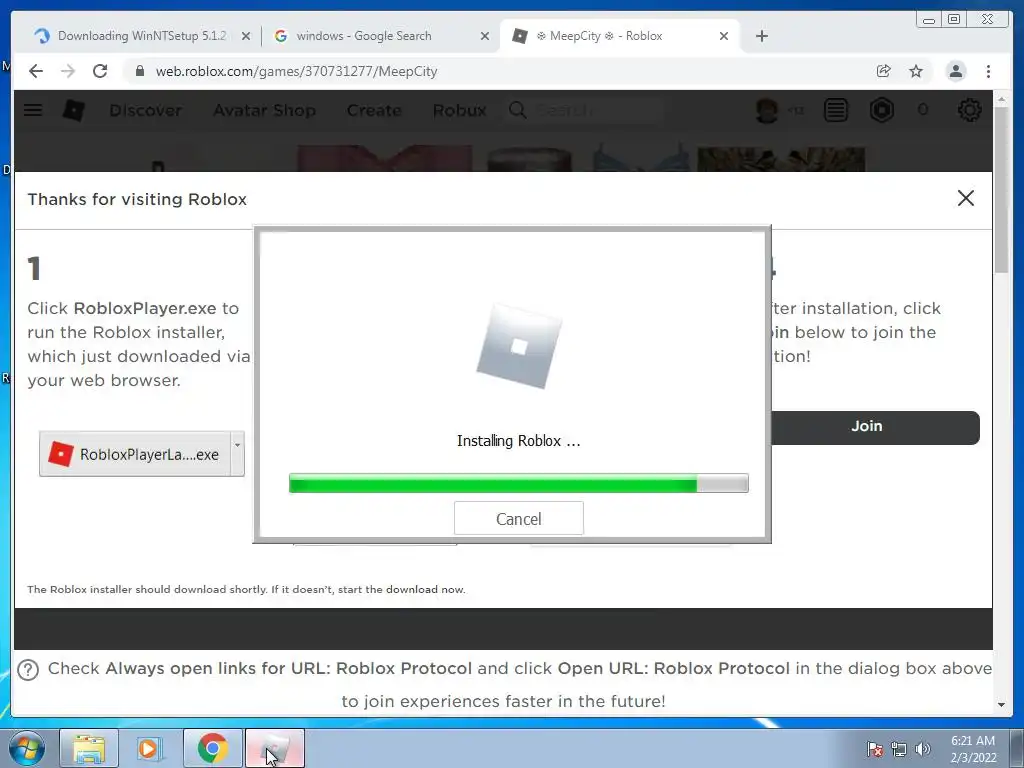This screenshot has width=1024, height=768.
Task: Open the Roblox hamburger menu
Action: pos(33,110)
